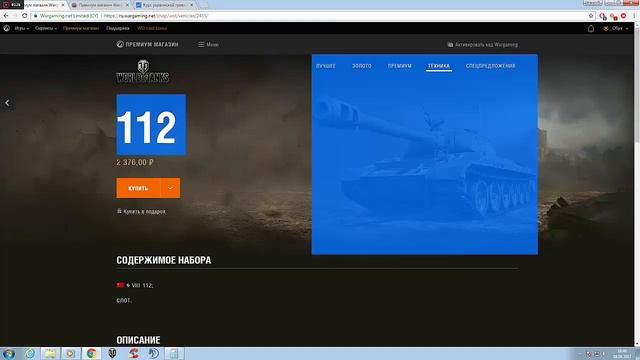The width and height of the screenshot is (640, 360).
Task: Go back with the browser back arrow
Action: click(6, 16)
